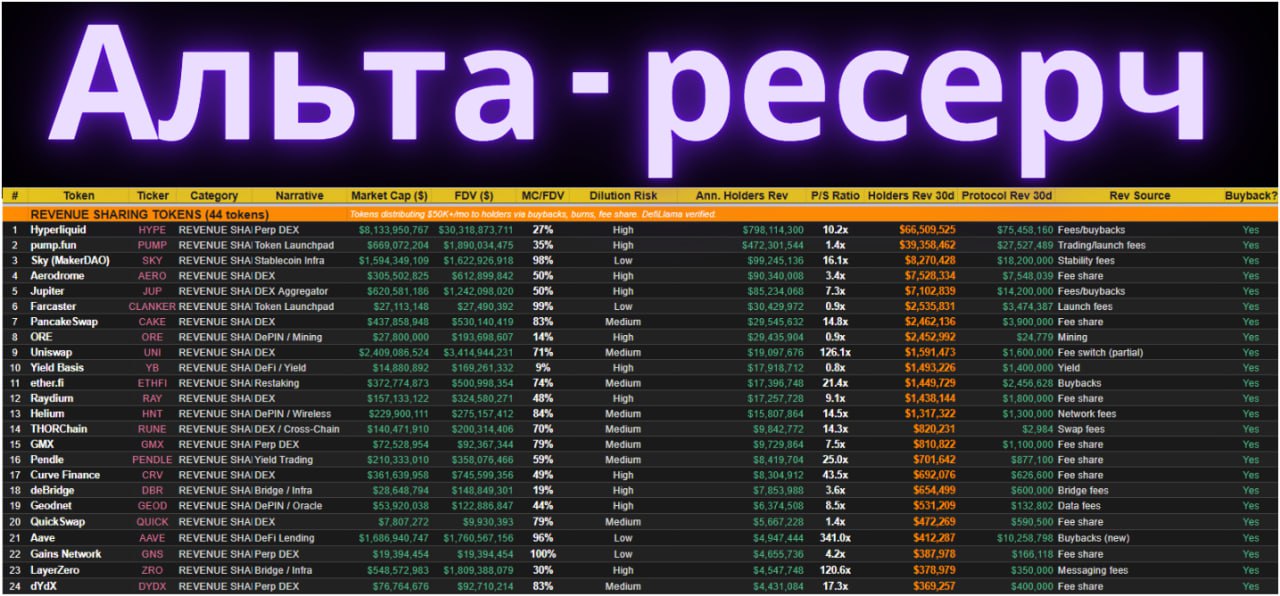This screenshot has width=1280, height=596.
Task: Click the "ETHFI" ticker cell
Action: (x=153, y=383)
